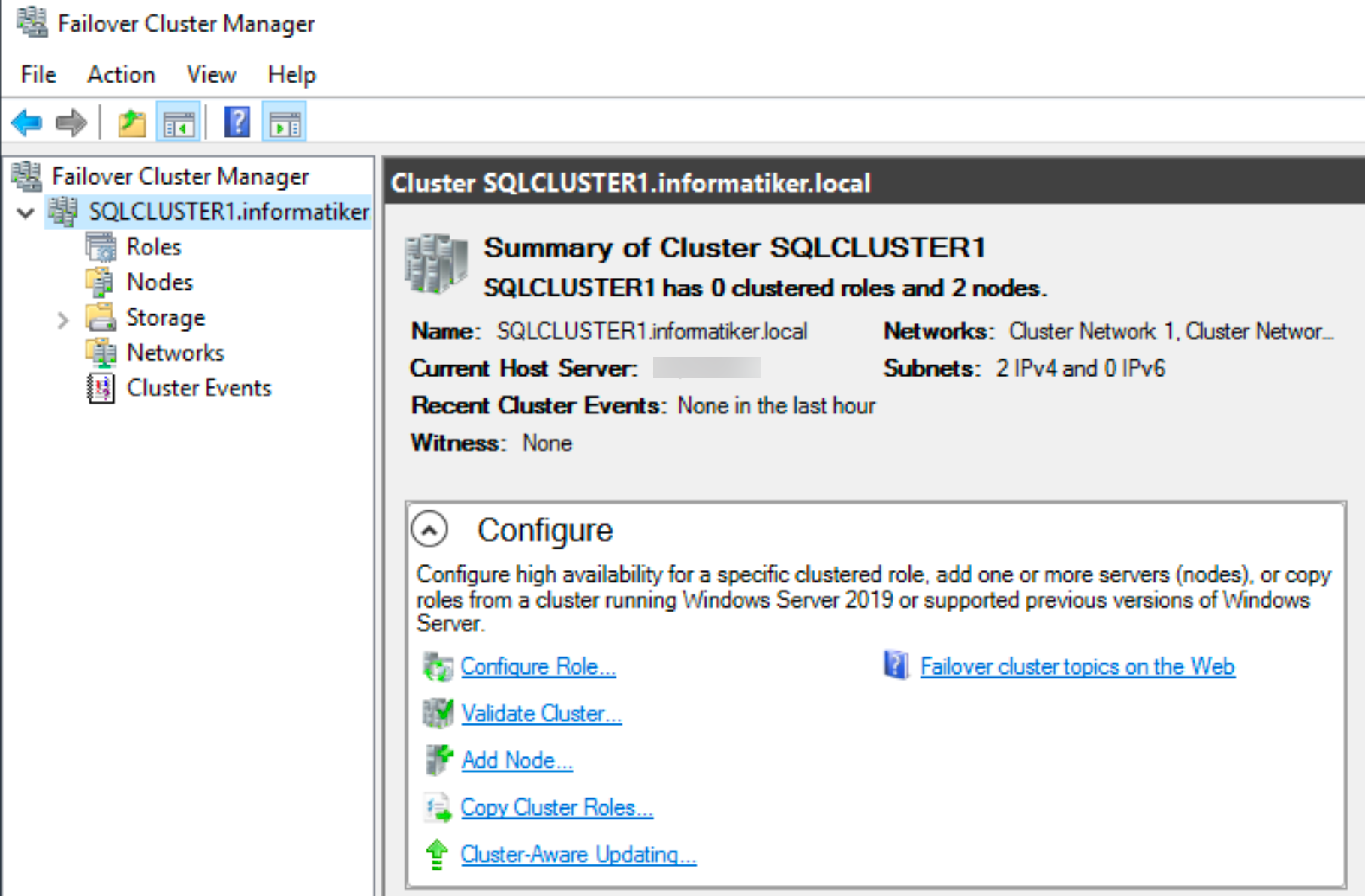Click the text None in the last hour
This screenshot has width=1365, height=896.
click(776, 406)
